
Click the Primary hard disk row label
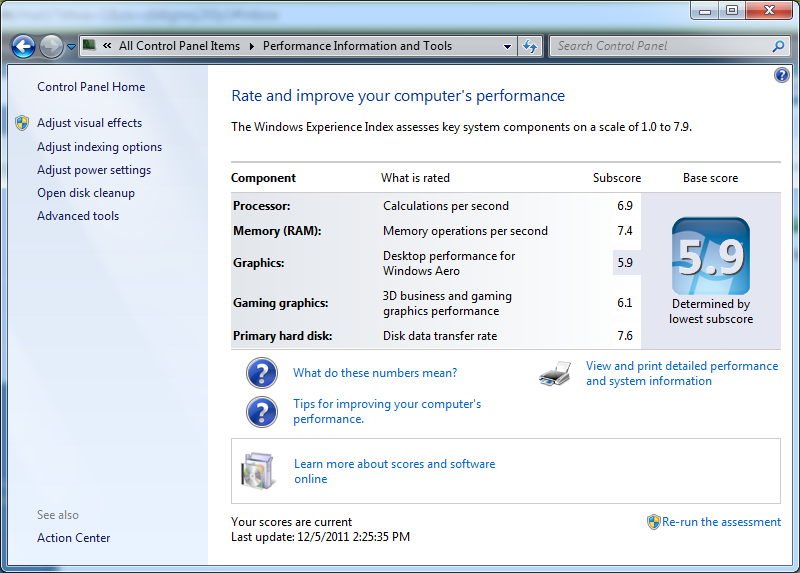[x=283, y=336]
